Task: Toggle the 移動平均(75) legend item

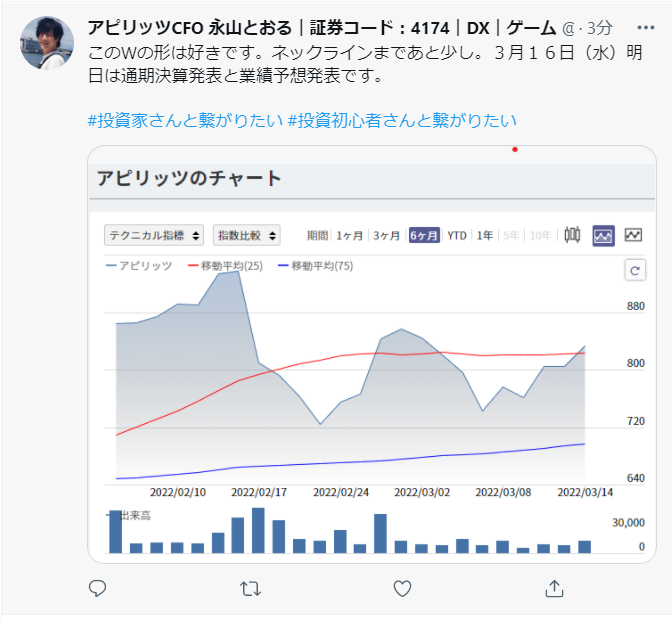Action: click(315, 266)
